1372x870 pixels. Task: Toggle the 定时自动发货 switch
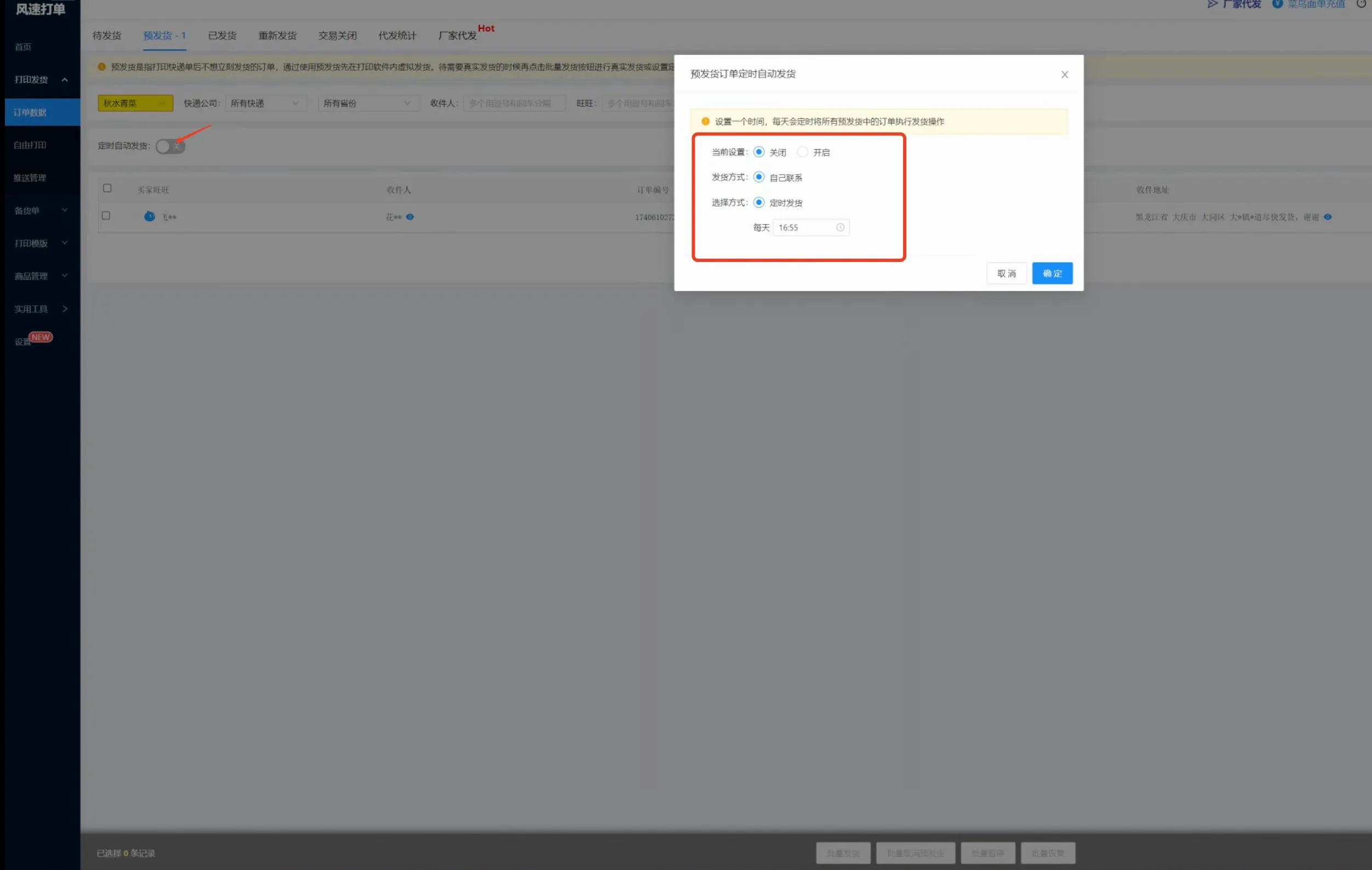(170, 146)
